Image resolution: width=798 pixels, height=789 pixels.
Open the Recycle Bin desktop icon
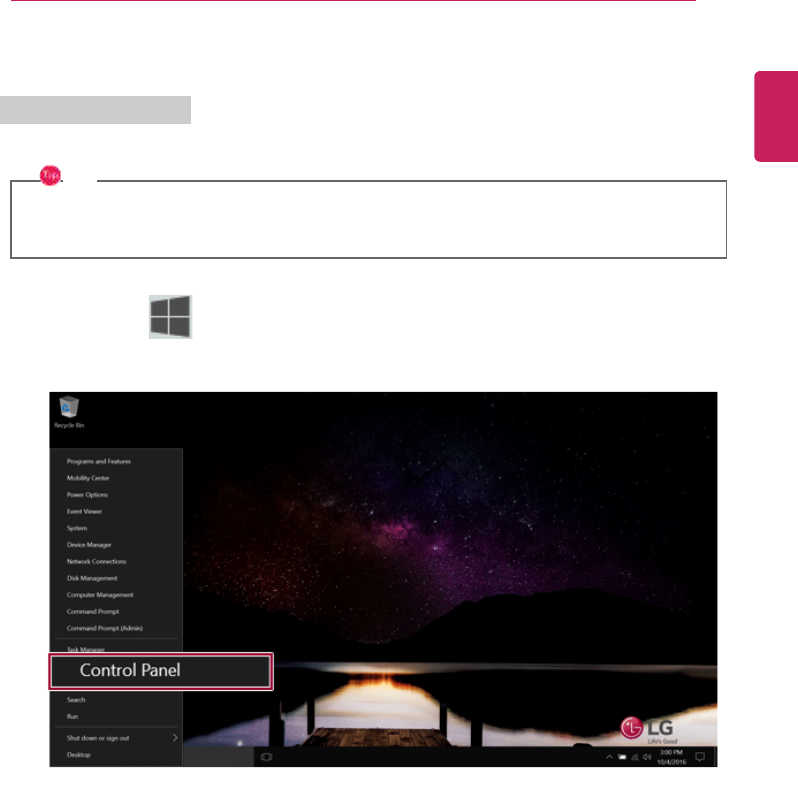coord(69,412)
